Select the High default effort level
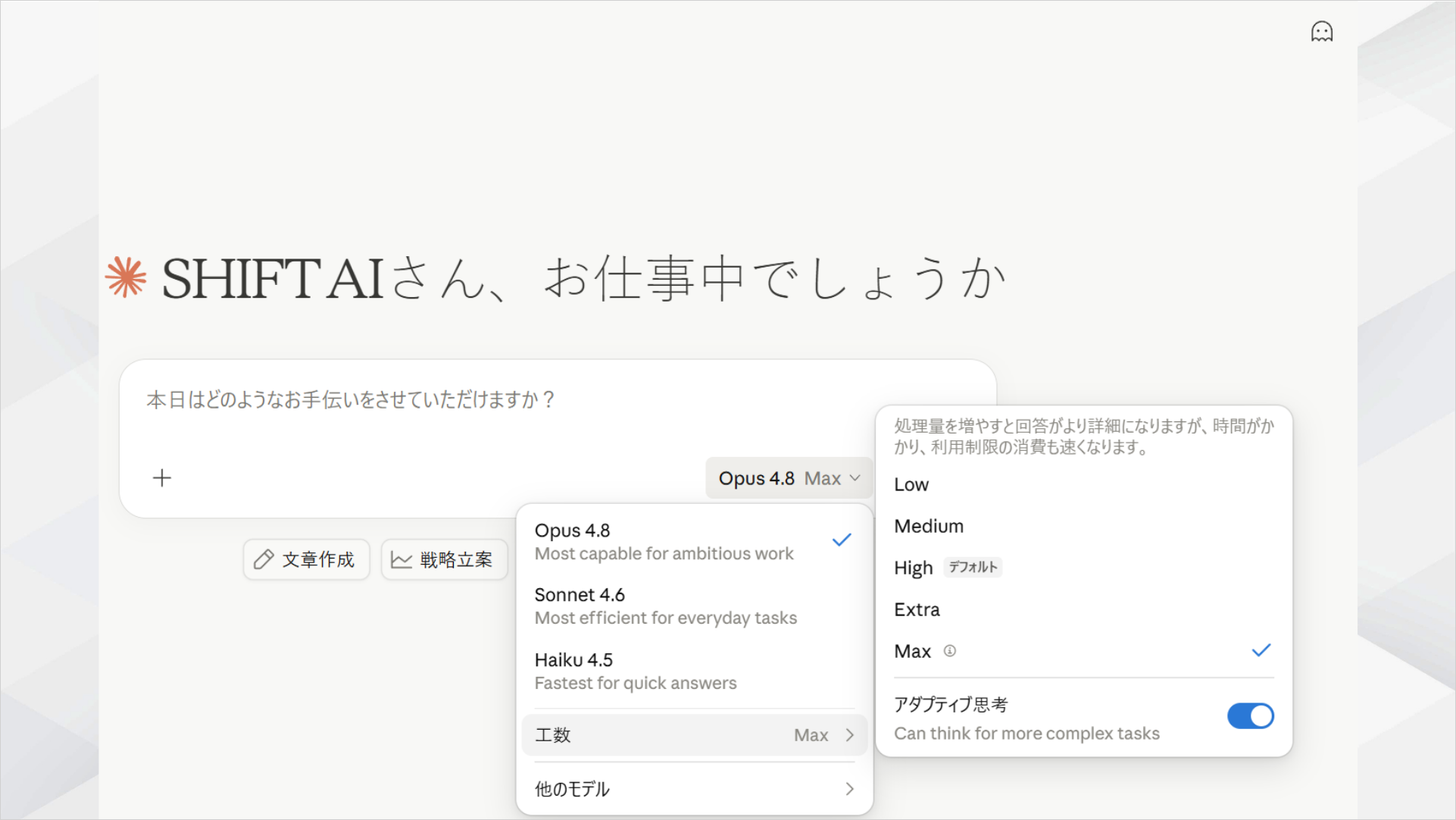The image size is (1456, 820). pyautogui.click(x=1083, y=568)
